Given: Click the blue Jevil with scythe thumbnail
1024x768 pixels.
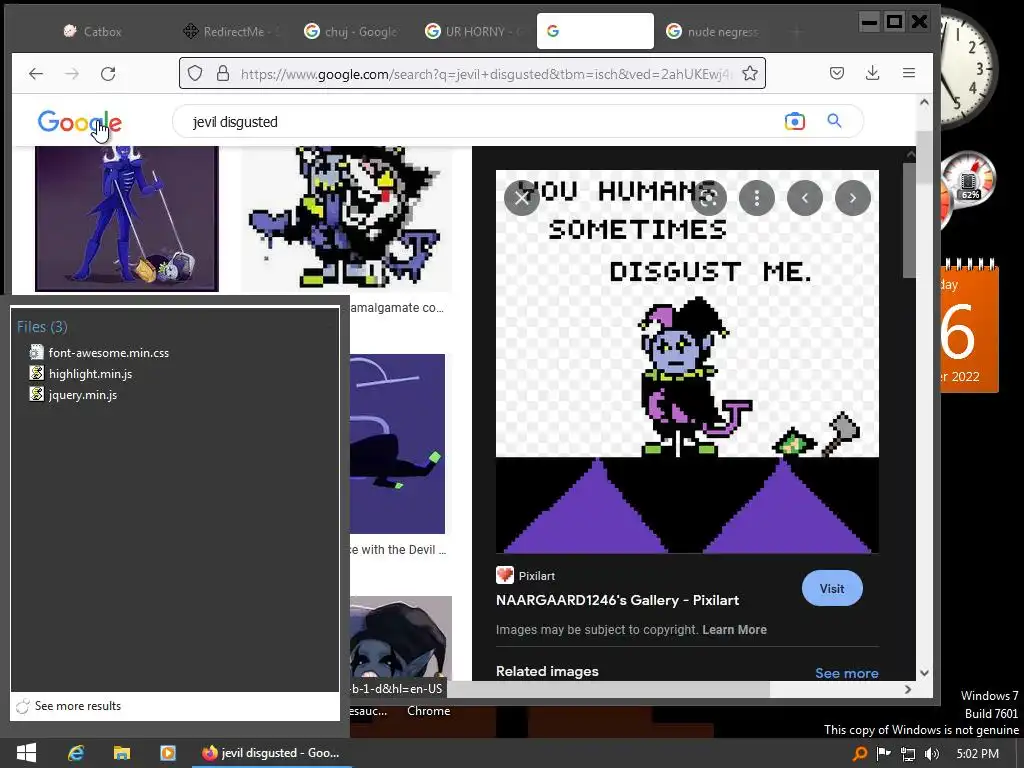Looking at the screenshot, I should coord(127,219).
